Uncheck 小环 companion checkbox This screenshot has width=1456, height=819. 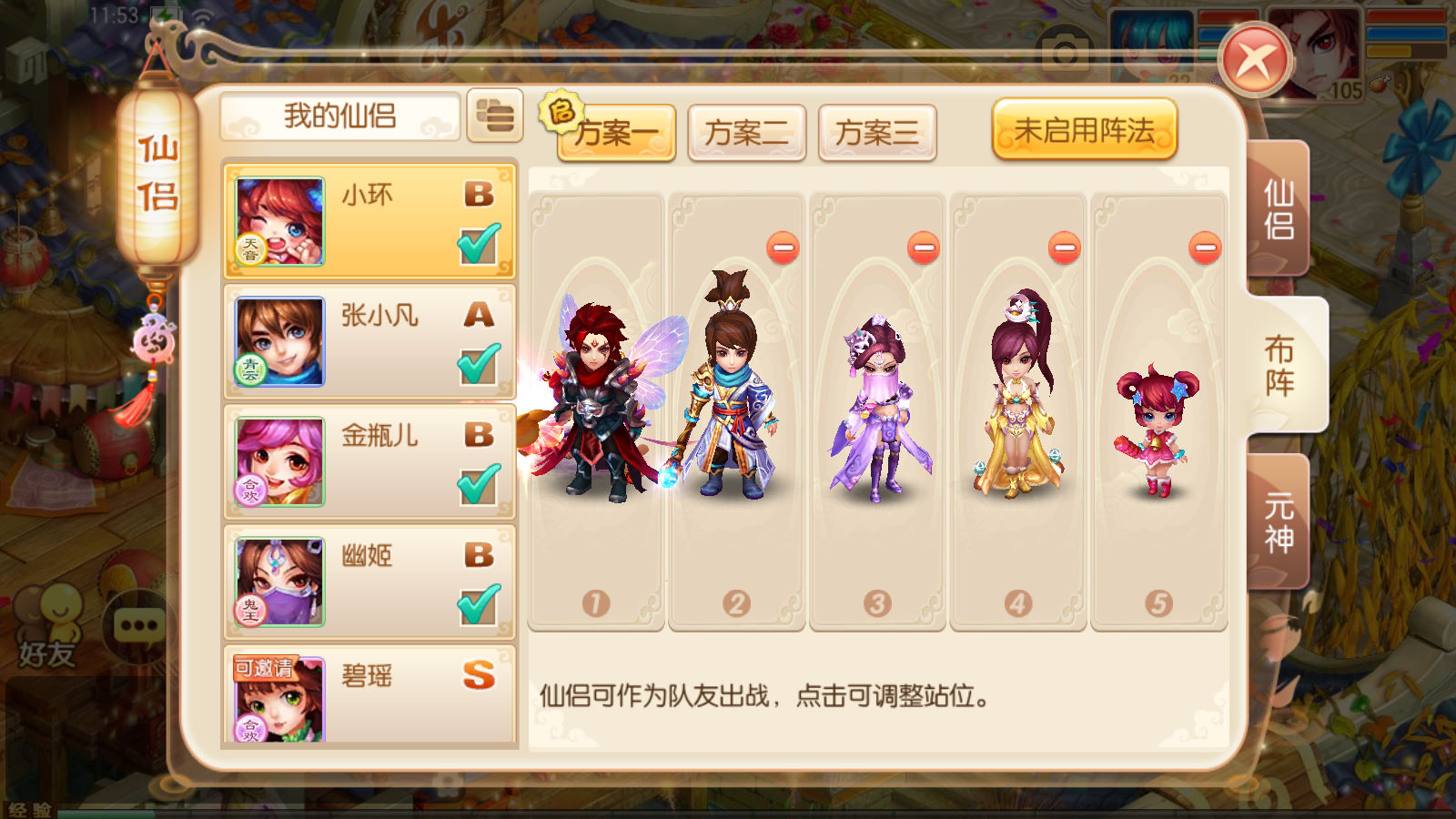[x=479, y=244]
